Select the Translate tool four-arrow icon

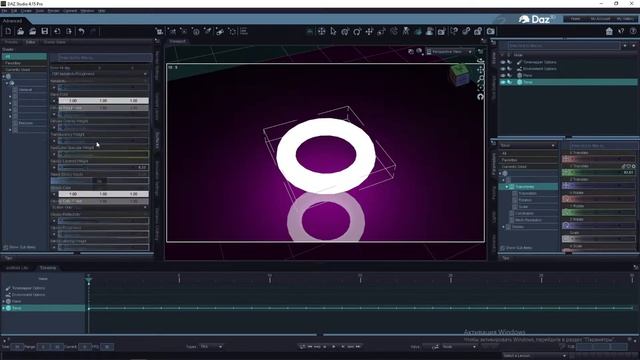point(369,31)
